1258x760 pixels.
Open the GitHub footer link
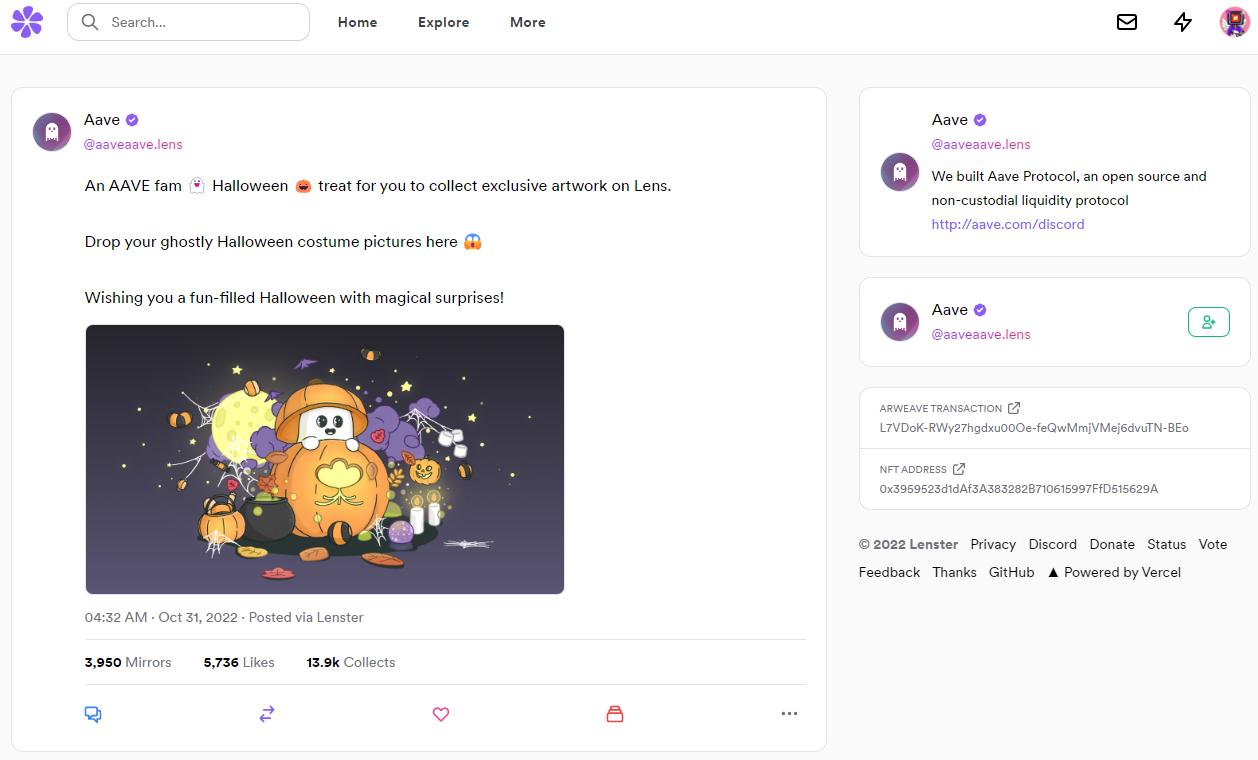coord(1011,572)
